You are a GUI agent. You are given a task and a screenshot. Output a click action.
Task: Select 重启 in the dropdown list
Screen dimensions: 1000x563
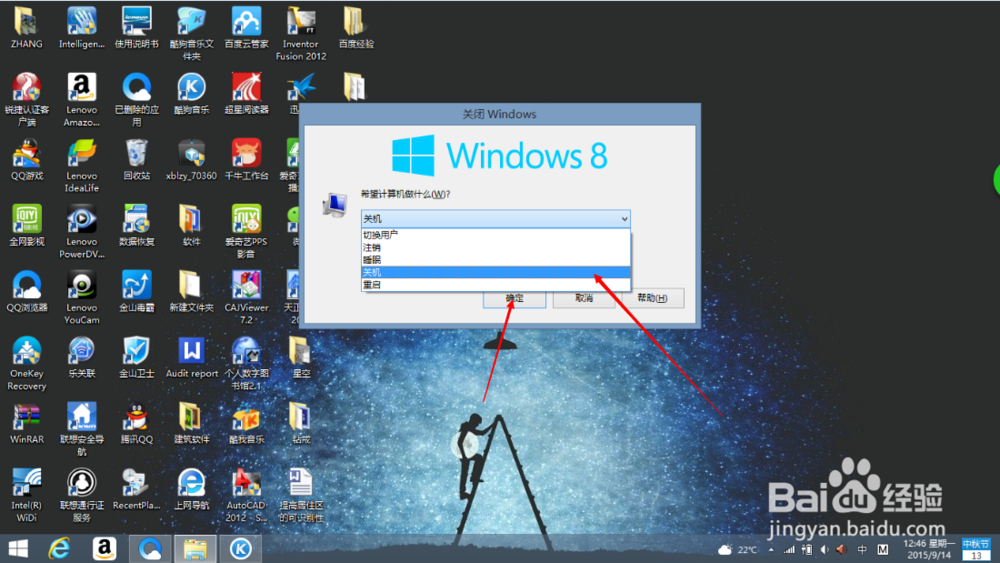[496, 285]
